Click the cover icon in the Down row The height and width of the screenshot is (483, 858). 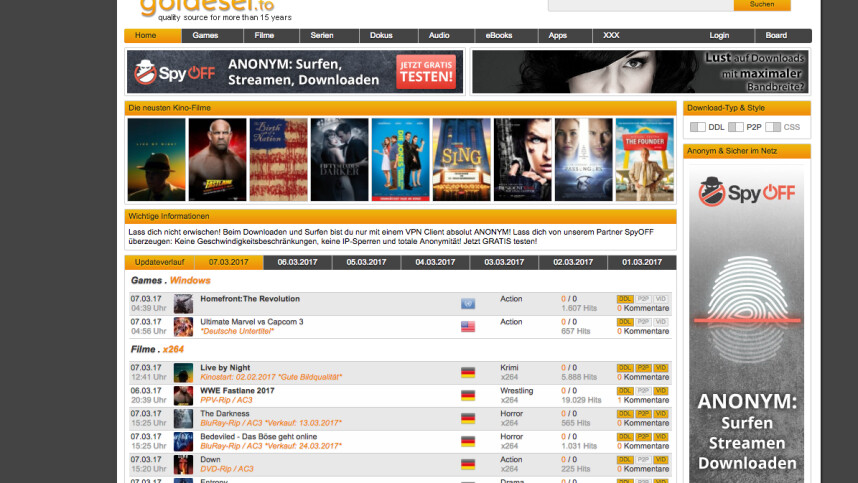point(183,464)
